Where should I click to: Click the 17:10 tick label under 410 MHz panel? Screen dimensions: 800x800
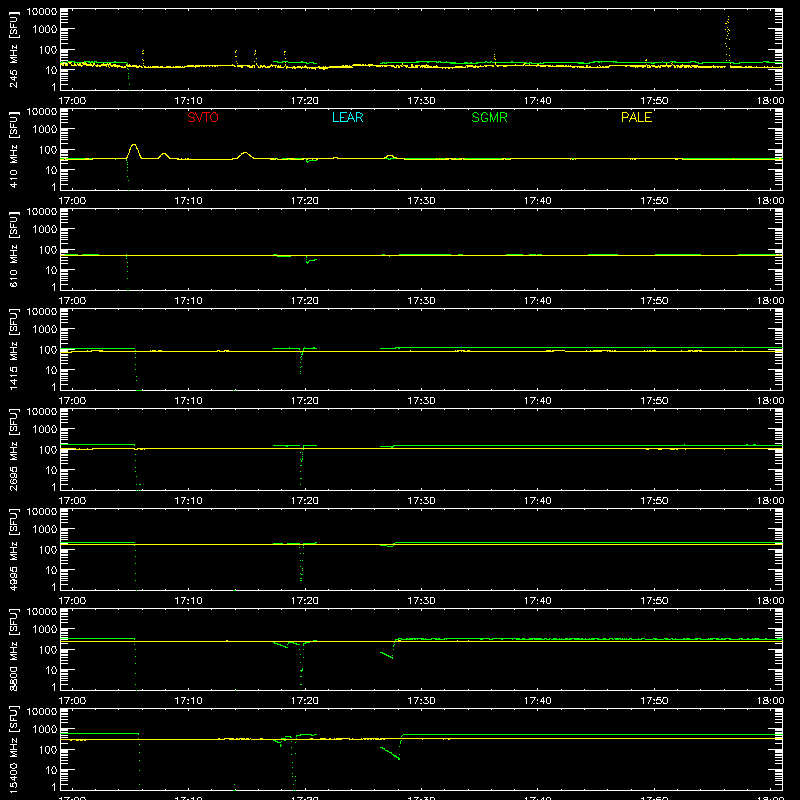188,201
